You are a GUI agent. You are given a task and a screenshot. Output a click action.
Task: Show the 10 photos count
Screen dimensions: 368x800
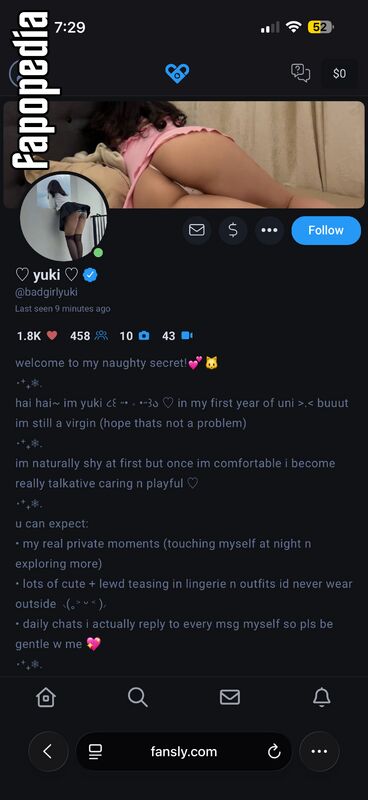click(135, 336)
